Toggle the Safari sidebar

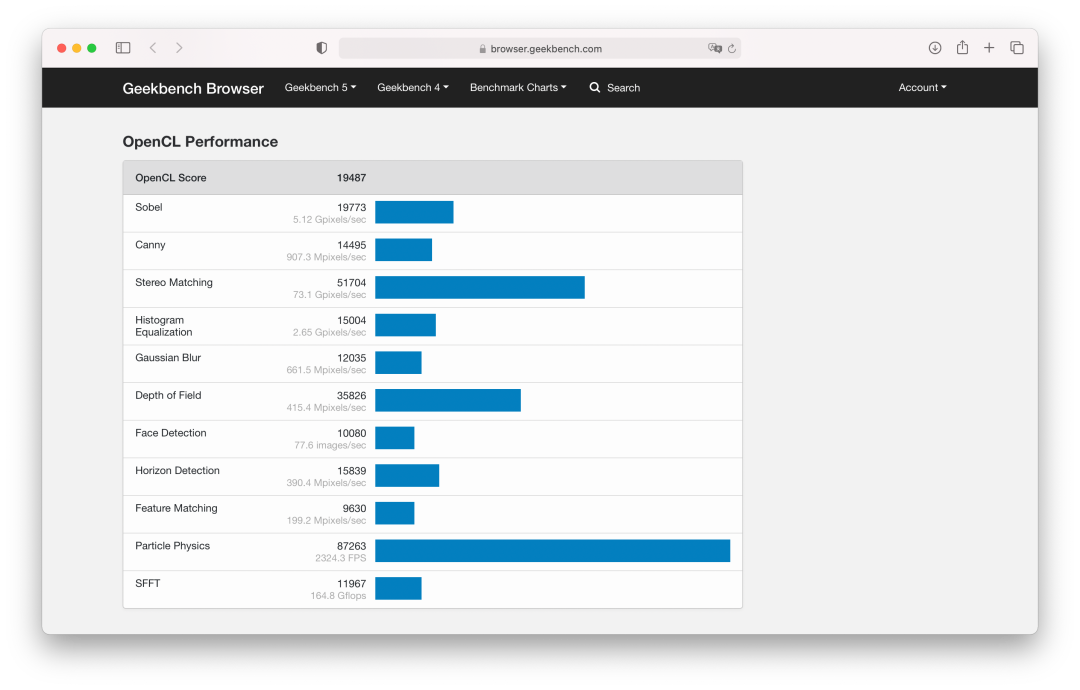coord(123,48)
